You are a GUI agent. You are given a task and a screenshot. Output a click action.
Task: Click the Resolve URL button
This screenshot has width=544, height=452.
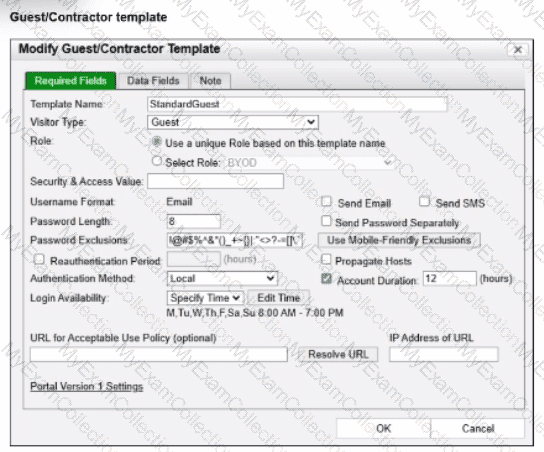pos(338,354)
